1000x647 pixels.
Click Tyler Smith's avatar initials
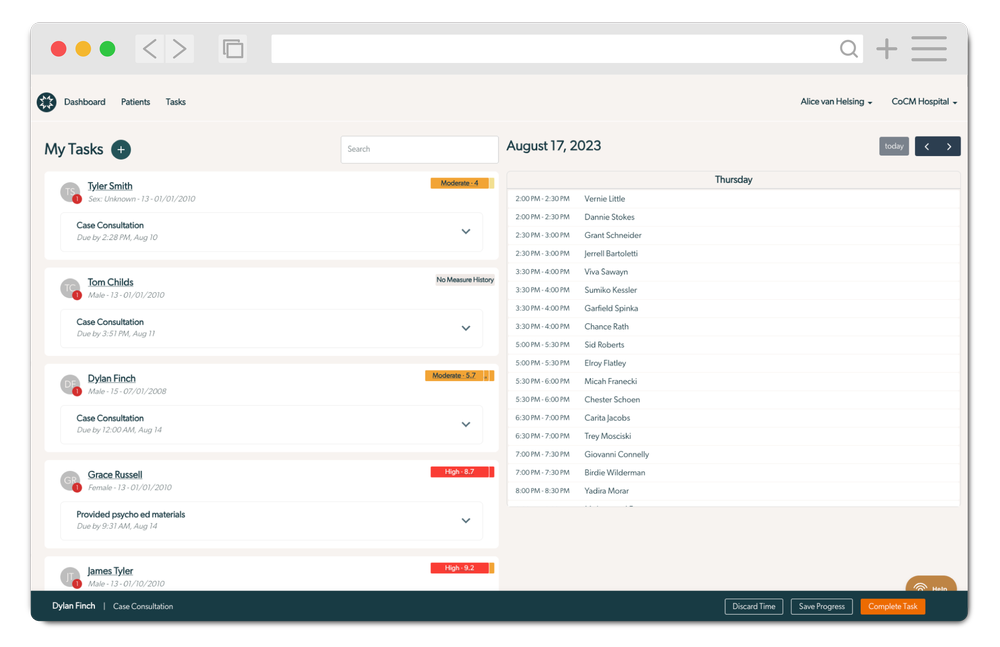(70, 191)
